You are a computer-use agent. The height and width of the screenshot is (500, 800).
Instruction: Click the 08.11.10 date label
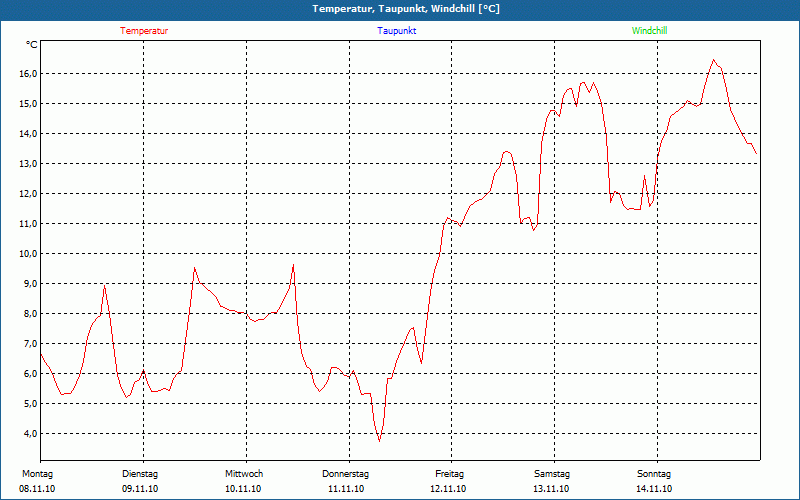click(x=37, y=489)
